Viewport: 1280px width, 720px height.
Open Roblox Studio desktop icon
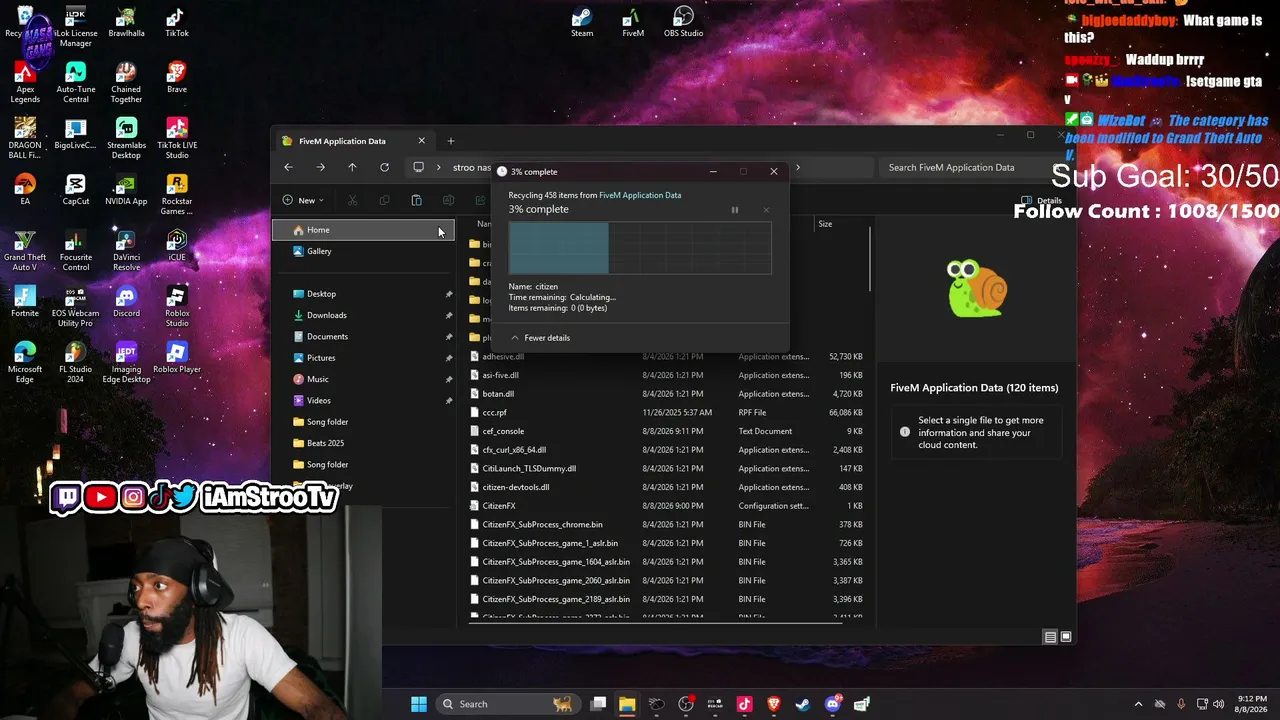pyautogui.click(x=176, y=307)
